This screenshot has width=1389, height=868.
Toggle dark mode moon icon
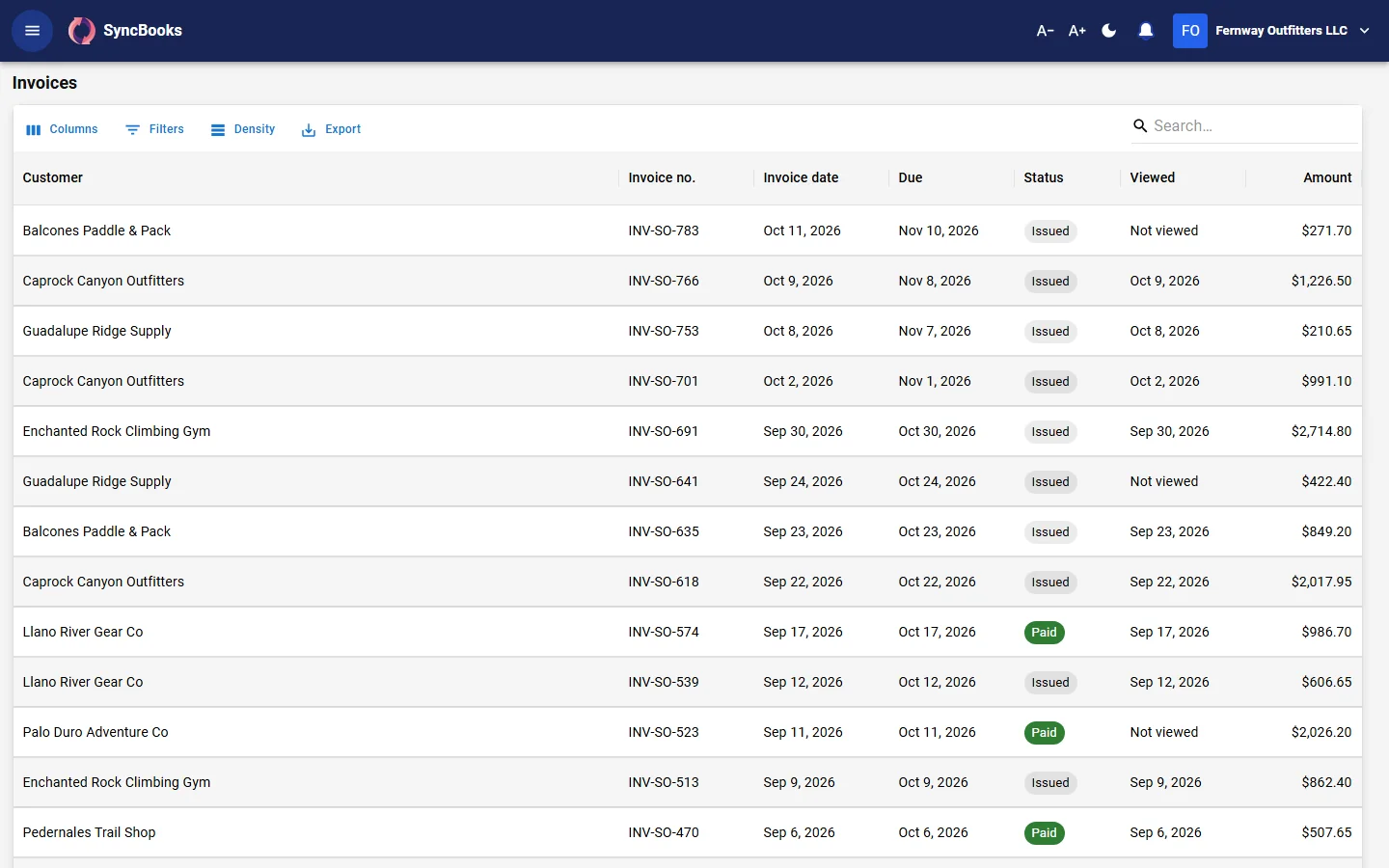point(1109,31)
